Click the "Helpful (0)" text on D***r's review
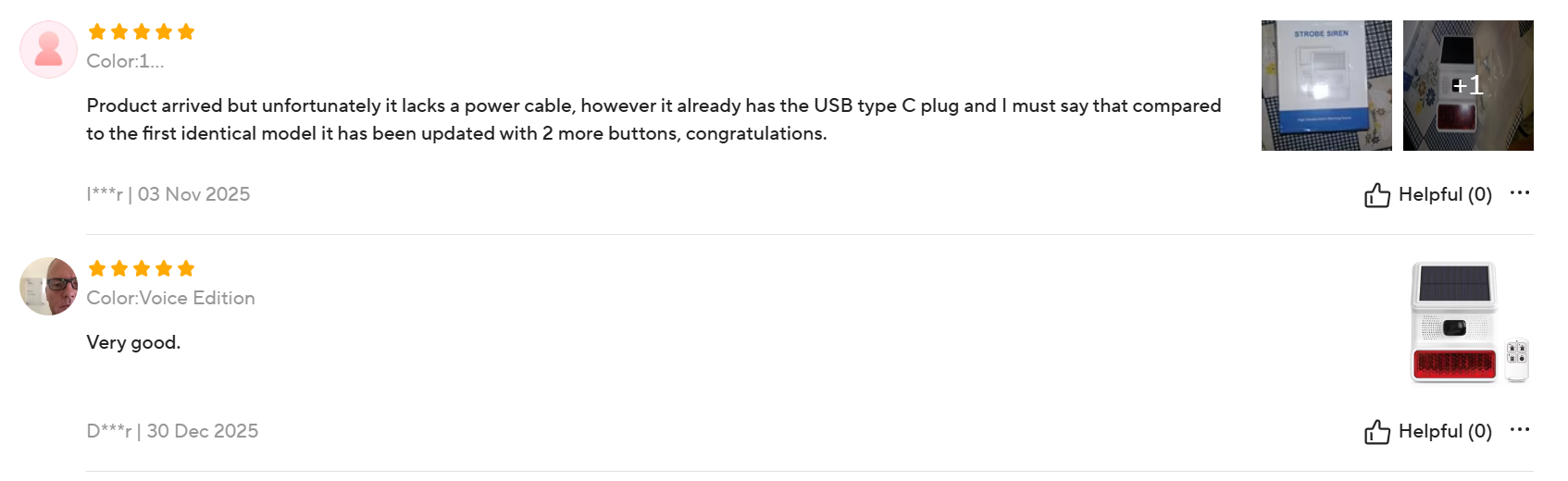Image resolution: width=1568 pixels, height=481 pixels. tap(1445, 432)
